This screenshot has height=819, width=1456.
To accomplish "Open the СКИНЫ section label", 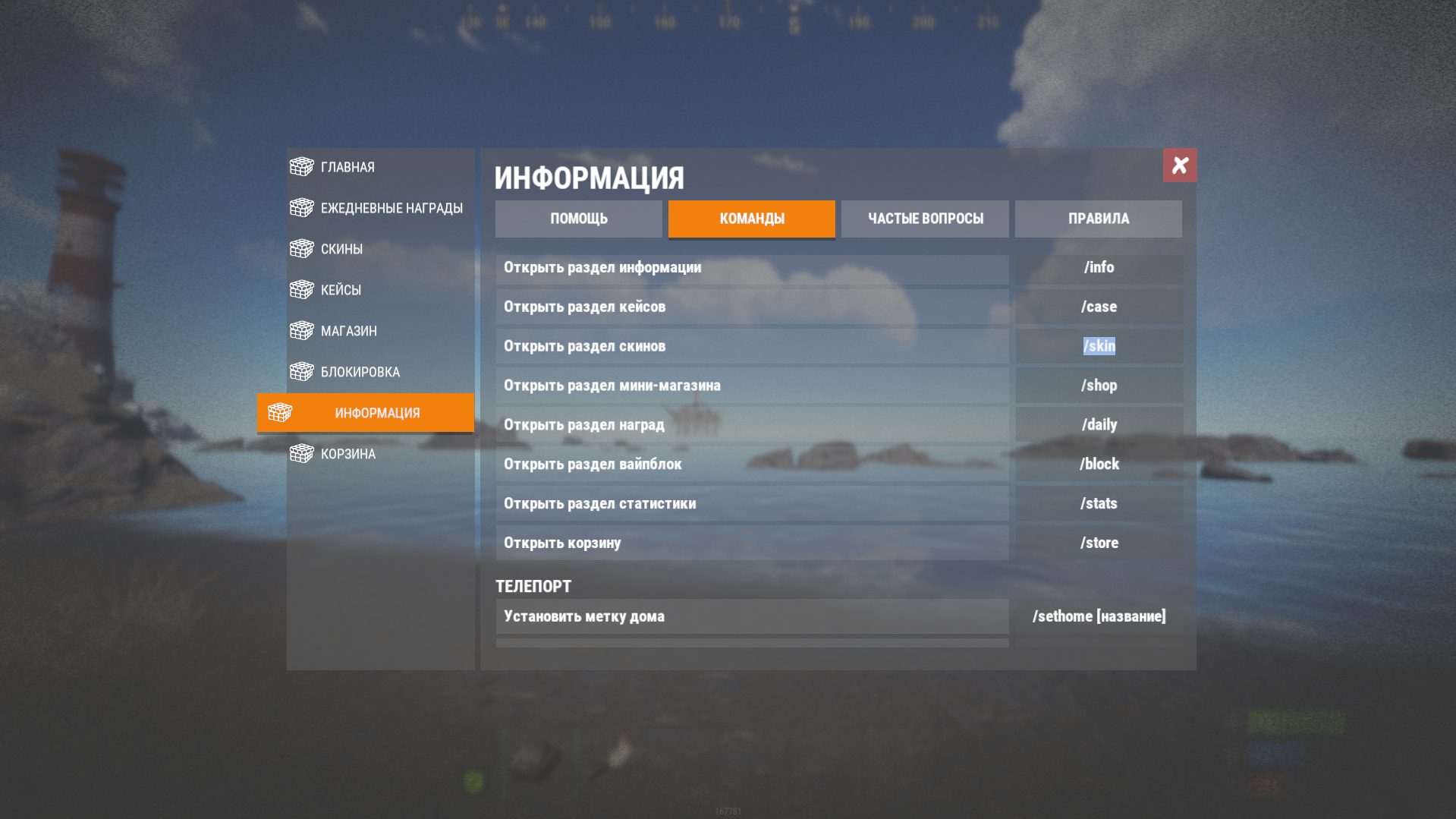I will tap(341, 249).
